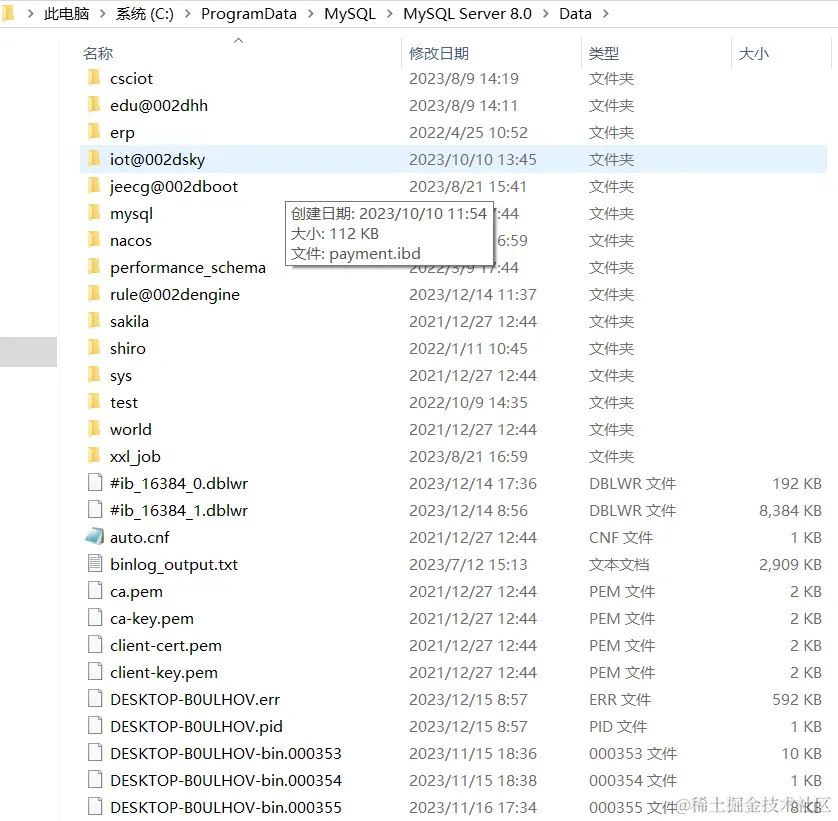Click the nacos folder icon
838x821 pixels.
tap(94, 240)
